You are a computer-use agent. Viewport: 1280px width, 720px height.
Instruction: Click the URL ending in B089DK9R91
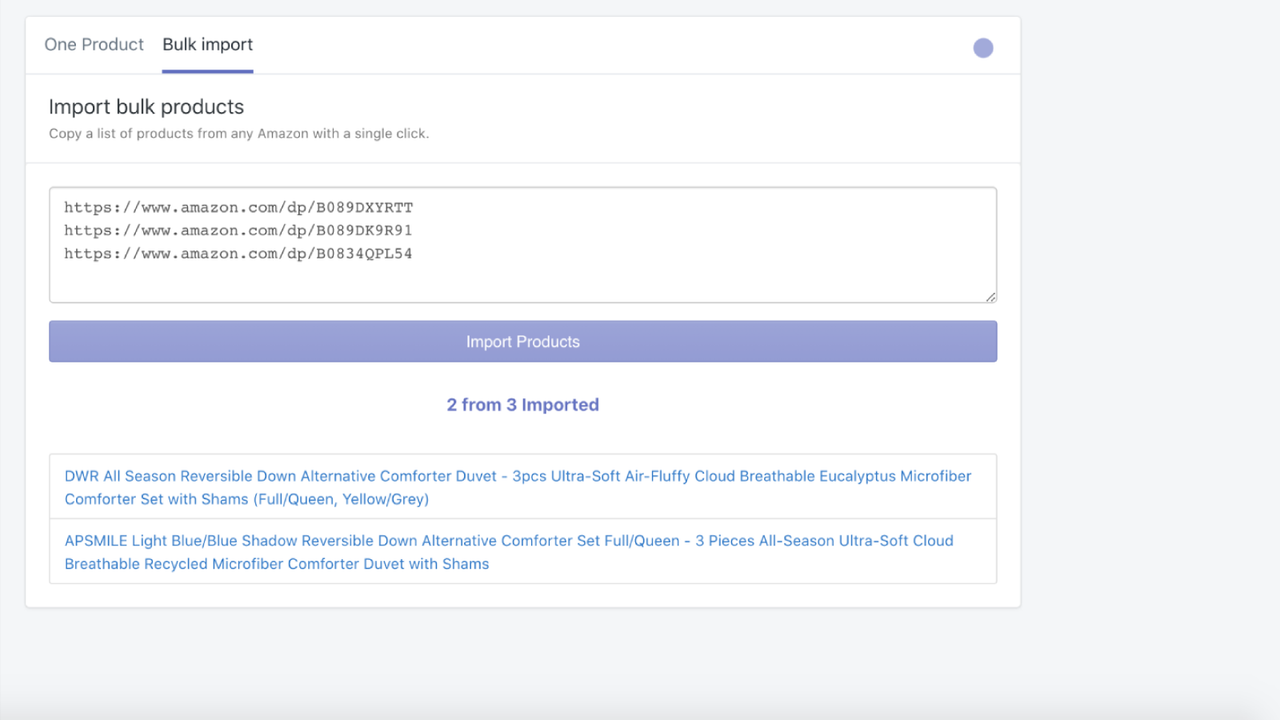pos(239,230)
